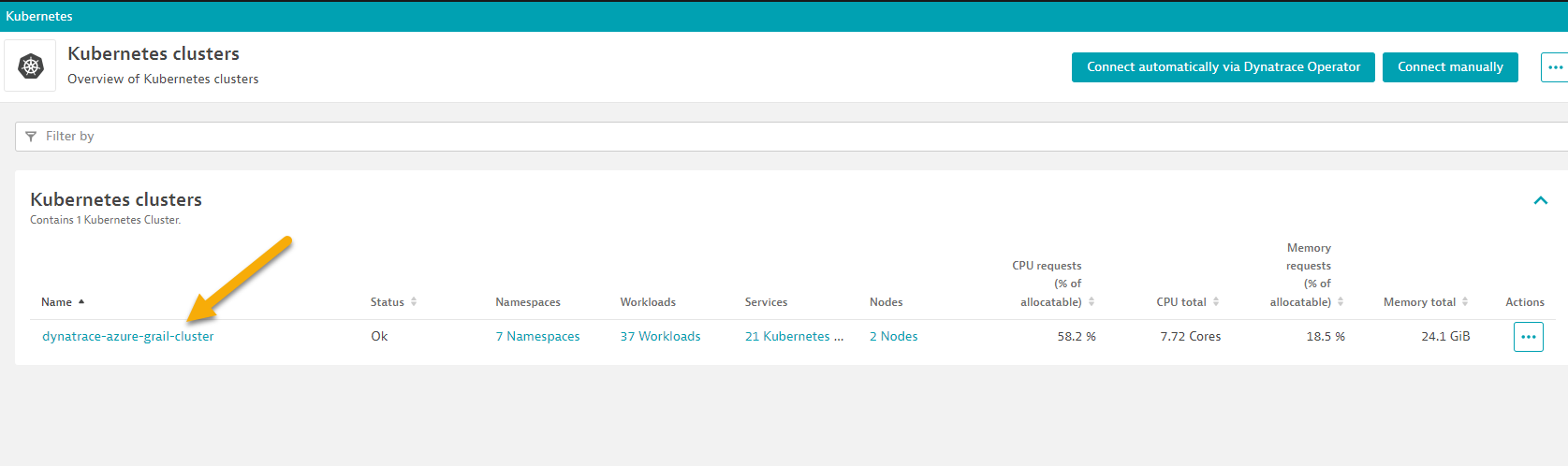This screenshot has height=466, width=1568.
Task: Sort by CPU requests column arrows
Action: point(1092,302)
